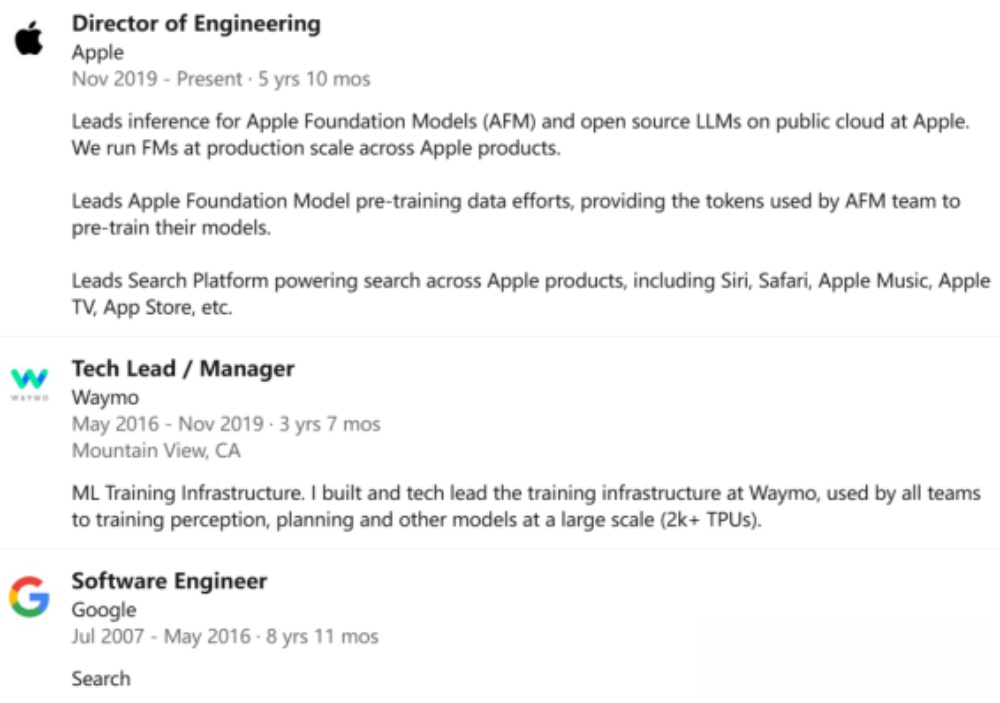Select the Google "G" logo

29,596
